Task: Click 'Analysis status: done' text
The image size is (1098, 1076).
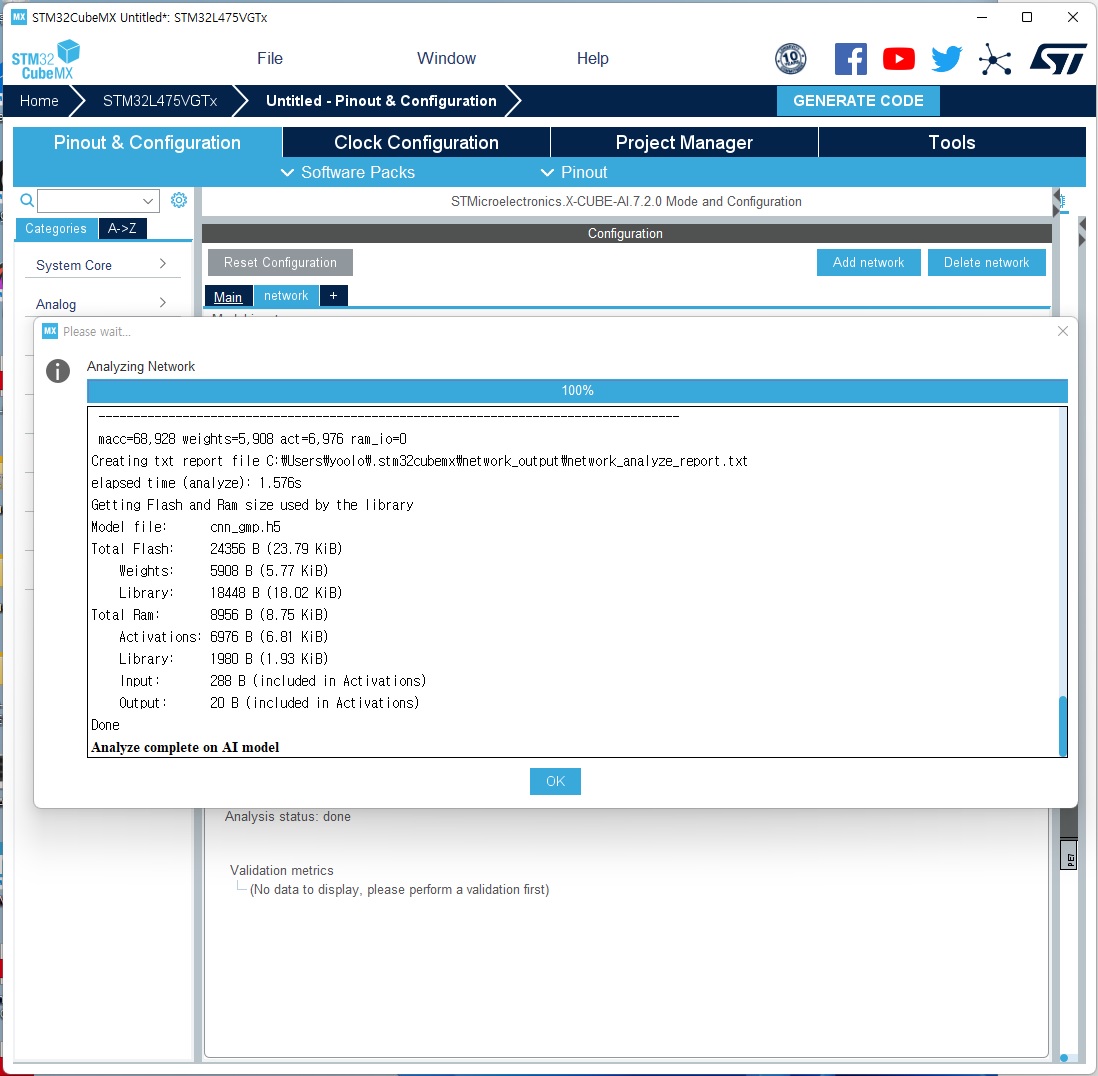Action: click(x=288, y=816)
